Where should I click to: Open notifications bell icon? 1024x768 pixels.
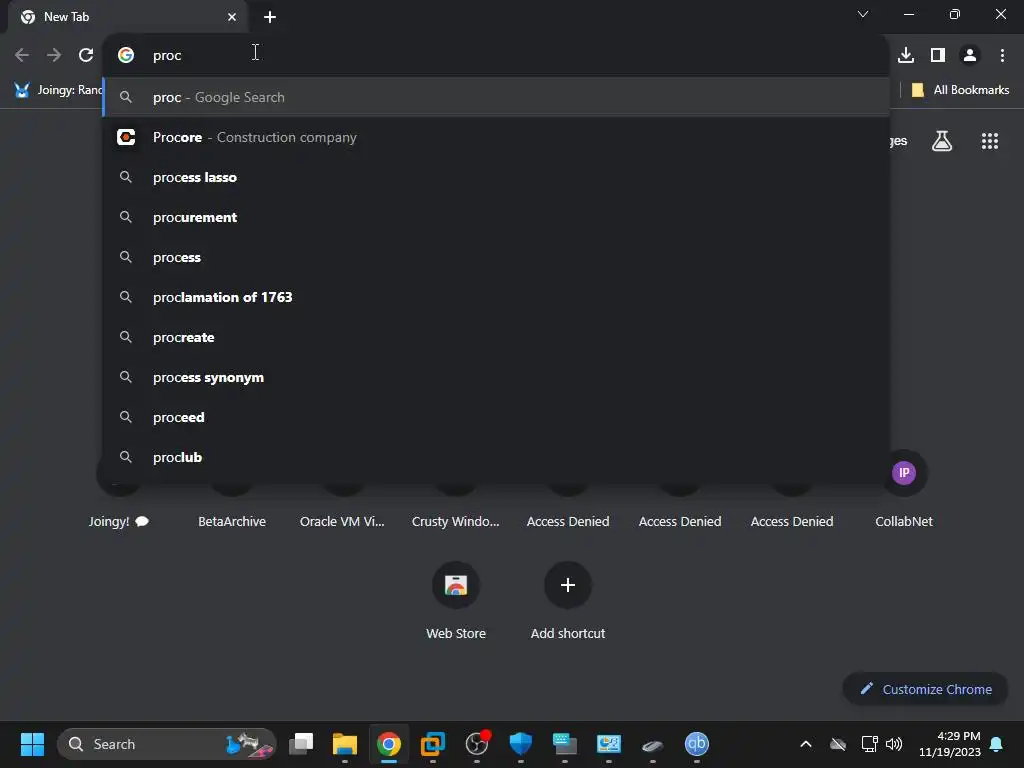pos(996,744)
